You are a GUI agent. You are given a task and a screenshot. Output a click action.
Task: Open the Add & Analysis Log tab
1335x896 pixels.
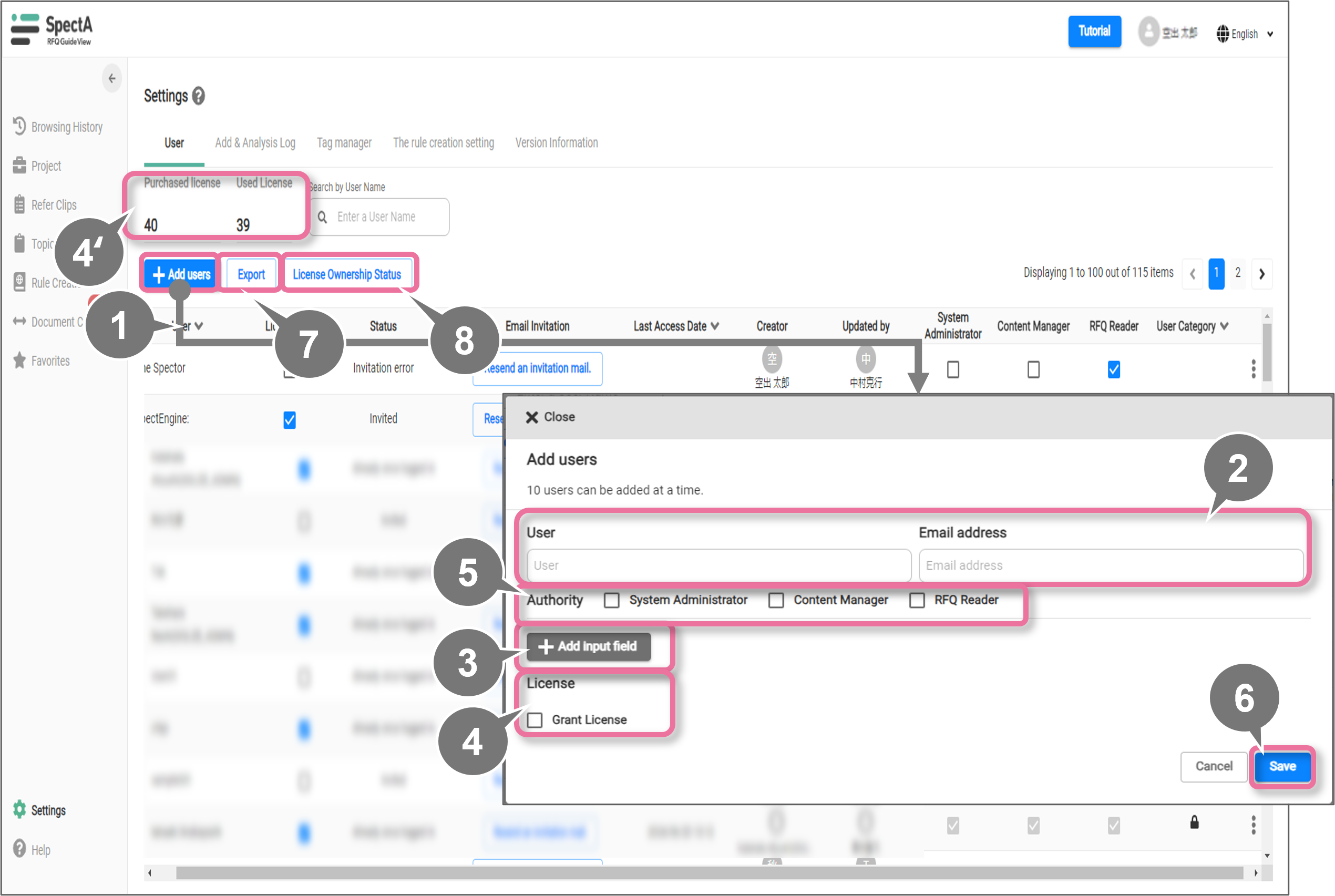coord(255,143)
